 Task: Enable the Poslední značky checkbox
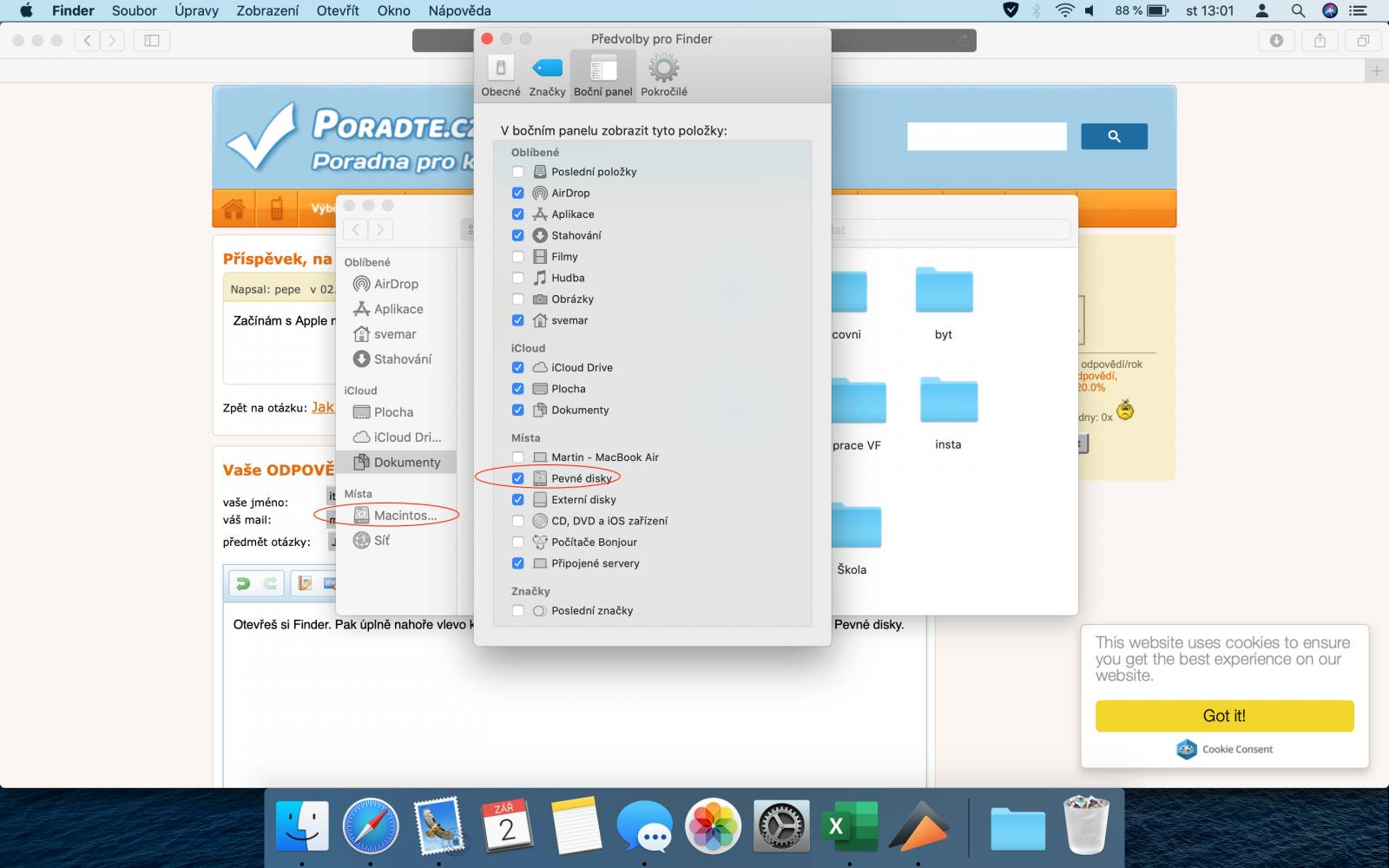point(518,611)
